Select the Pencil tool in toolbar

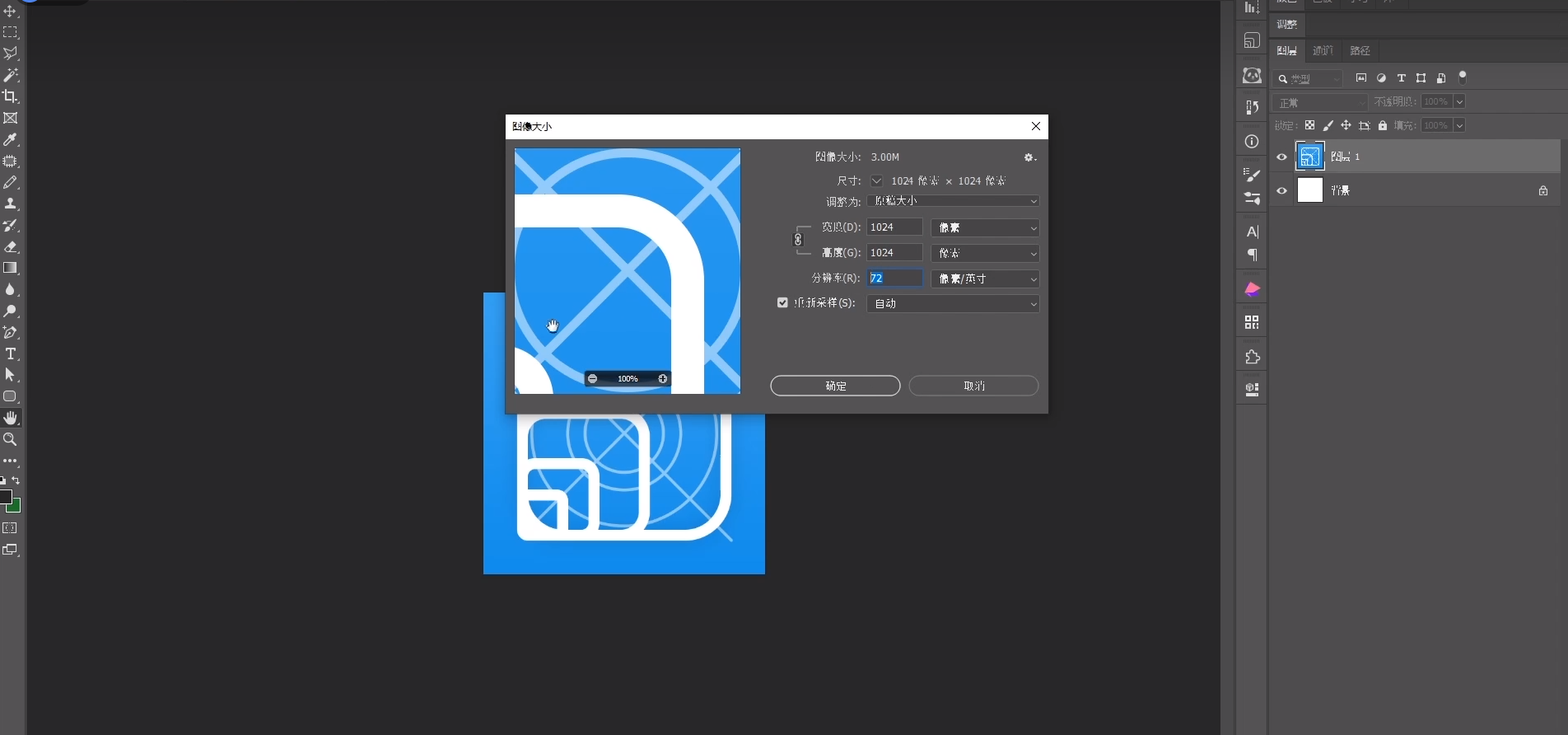tap(11, 182)
